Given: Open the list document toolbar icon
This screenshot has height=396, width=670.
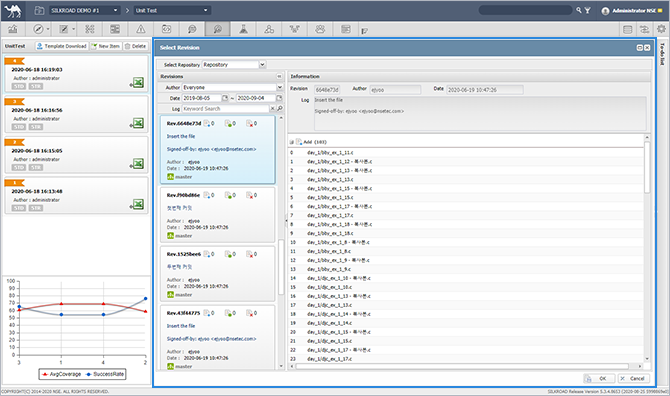Looking at the screenshot, I should click(346, 29).
